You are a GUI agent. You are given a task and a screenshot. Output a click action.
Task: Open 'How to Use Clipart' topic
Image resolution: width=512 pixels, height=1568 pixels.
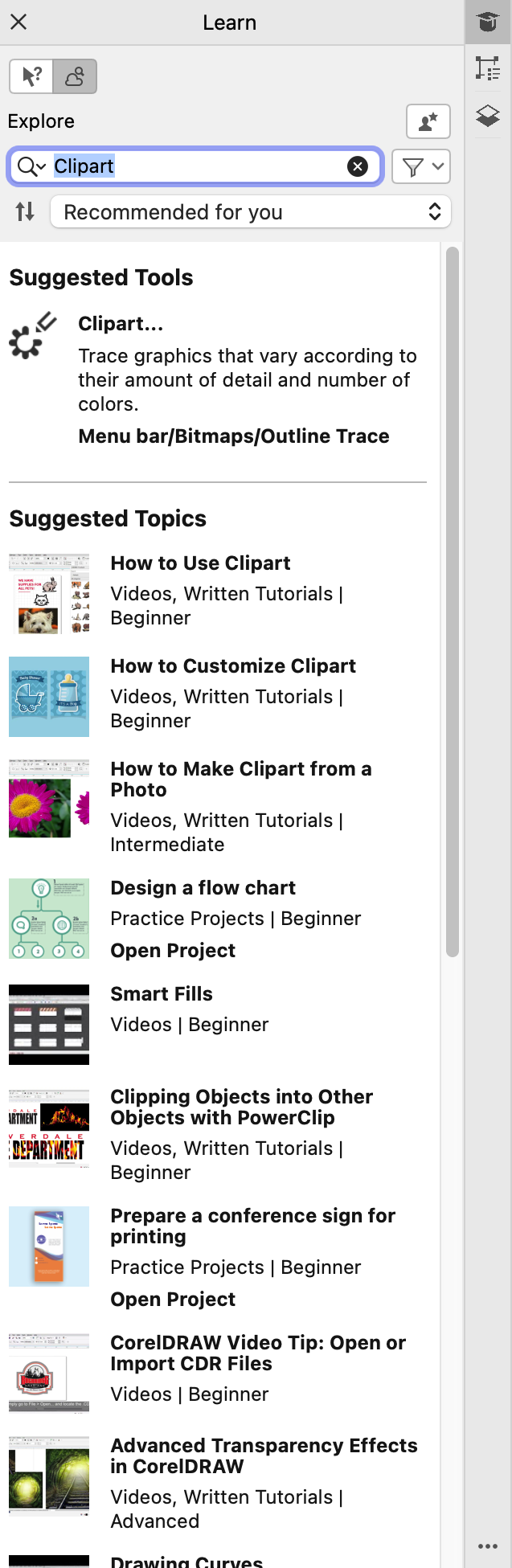pyautogui.click(x=200, y=563)
